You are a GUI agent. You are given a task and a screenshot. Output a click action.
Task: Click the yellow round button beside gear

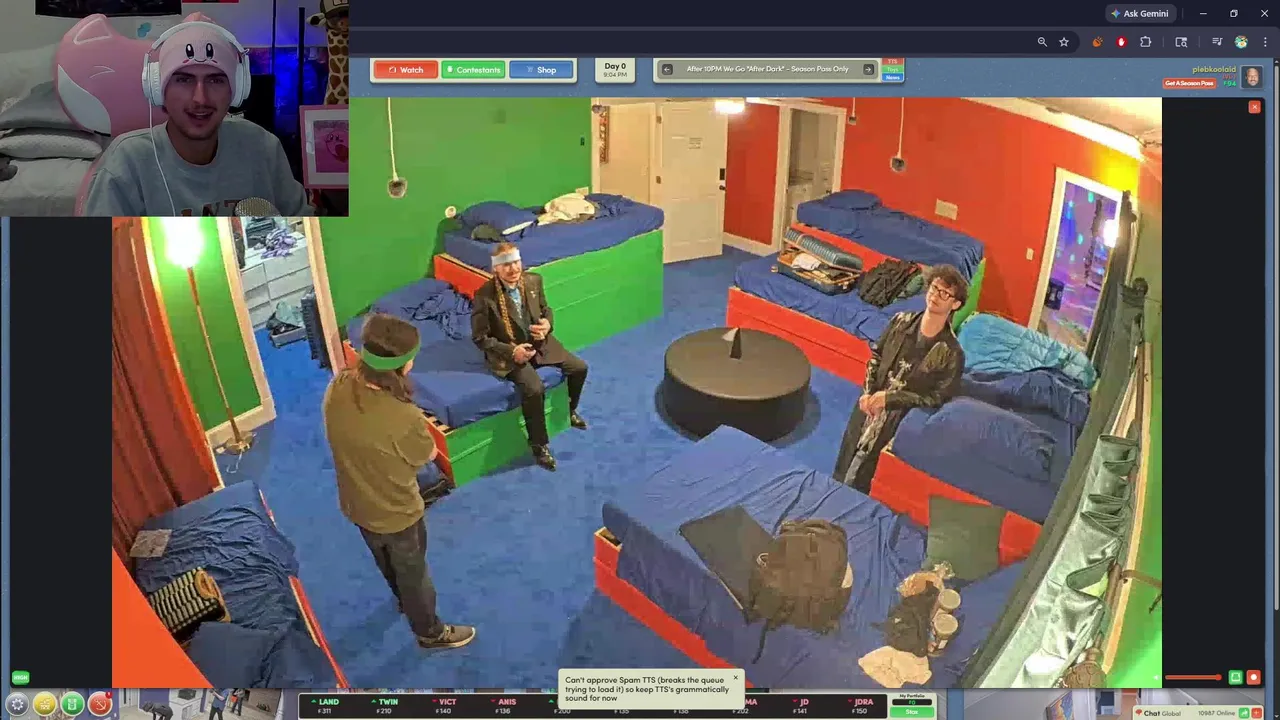click(45, 705)
